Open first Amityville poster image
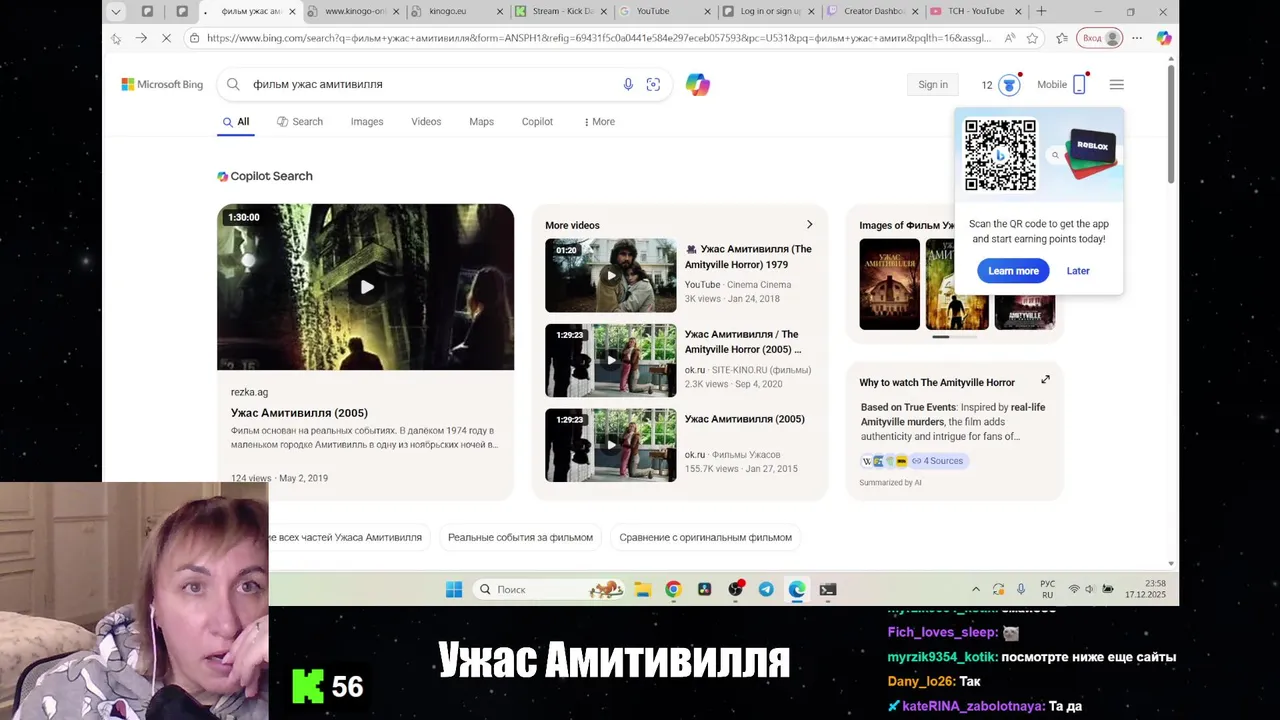The height and width of the screenshot is (720, 1280). pos(890,284)
